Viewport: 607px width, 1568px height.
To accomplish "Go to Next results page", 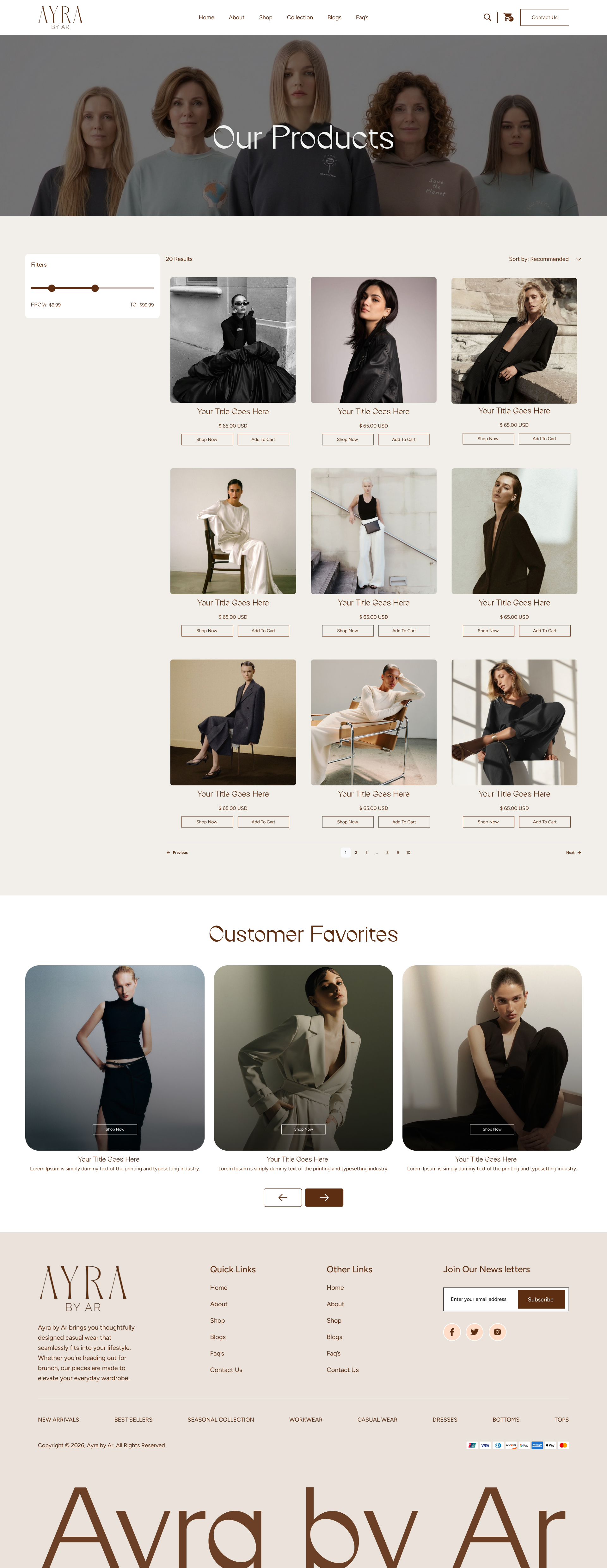I will click(573, 852).
